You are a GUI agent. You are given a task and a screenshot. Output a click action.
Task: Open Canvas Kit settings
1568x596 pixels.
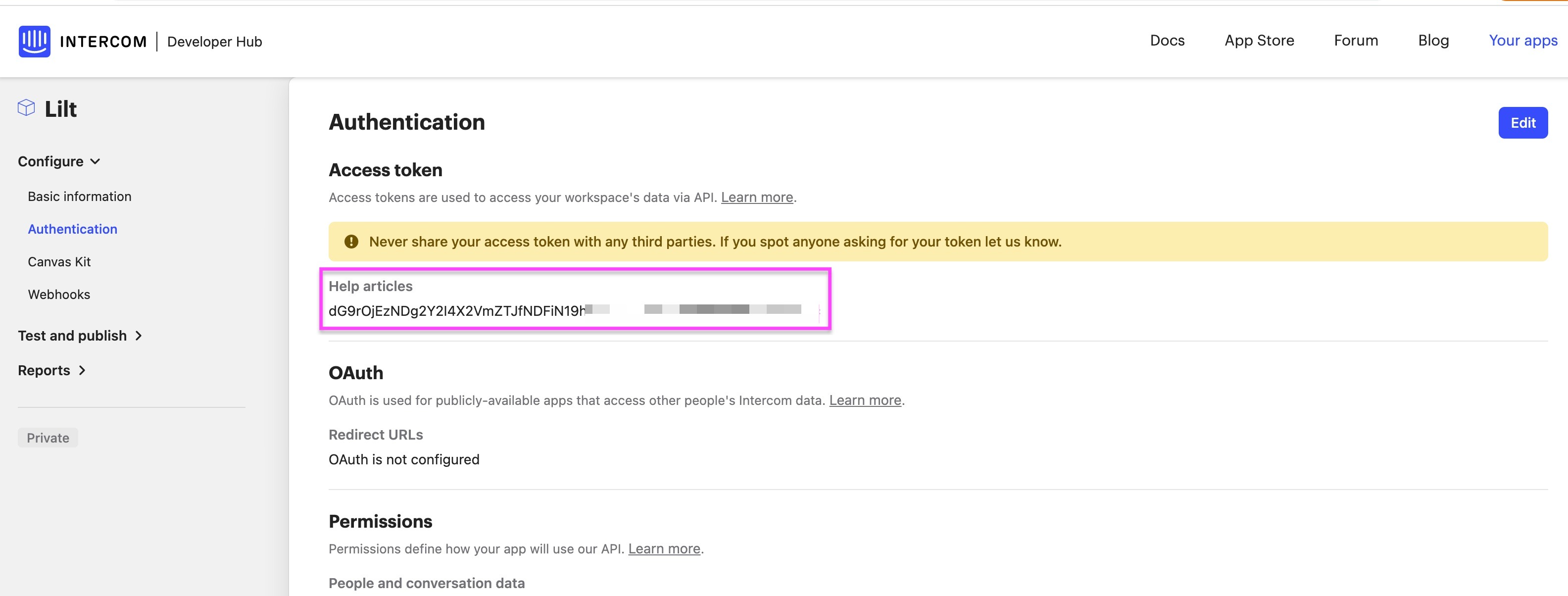click(x=59, y=262)
